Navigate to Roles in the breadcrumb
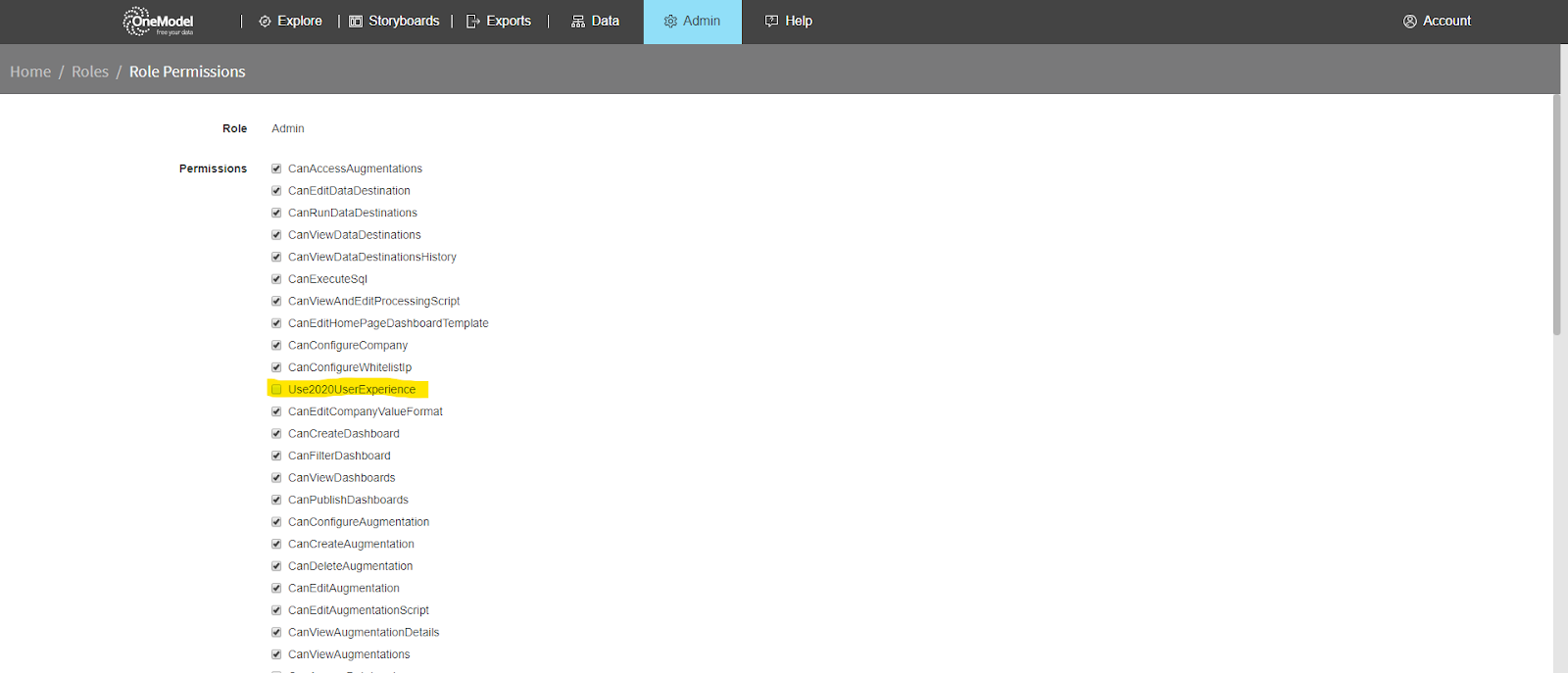The width and height of the screenshot is (1568, 673). (90, 72)
